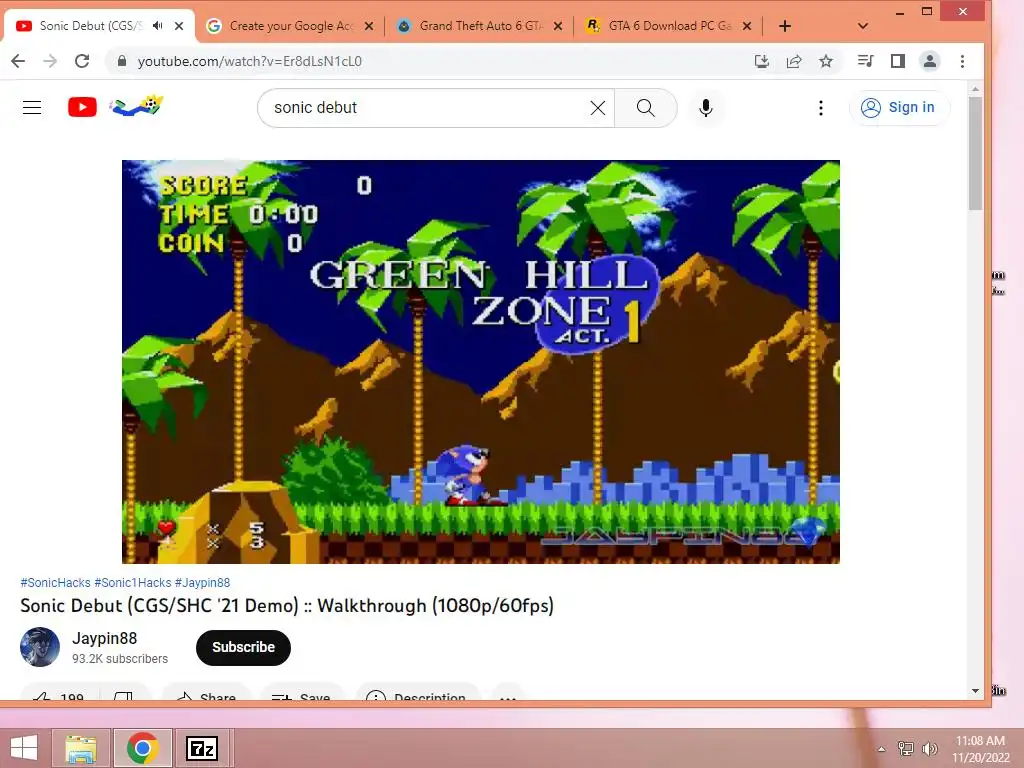
Task: Search with your voice microphone
Action: [x=705, y=108]
